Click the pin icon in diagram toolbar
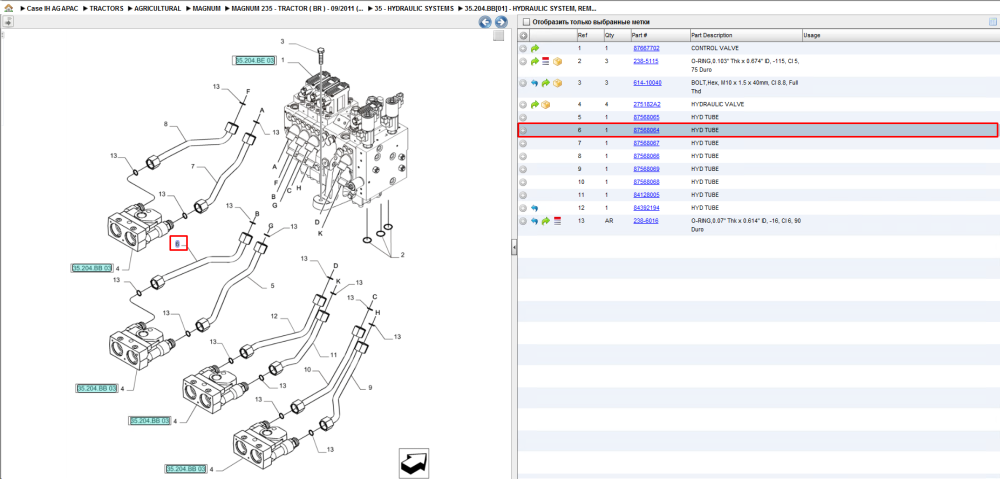Screen dimensions: 1000x479 tap(8, 22)
